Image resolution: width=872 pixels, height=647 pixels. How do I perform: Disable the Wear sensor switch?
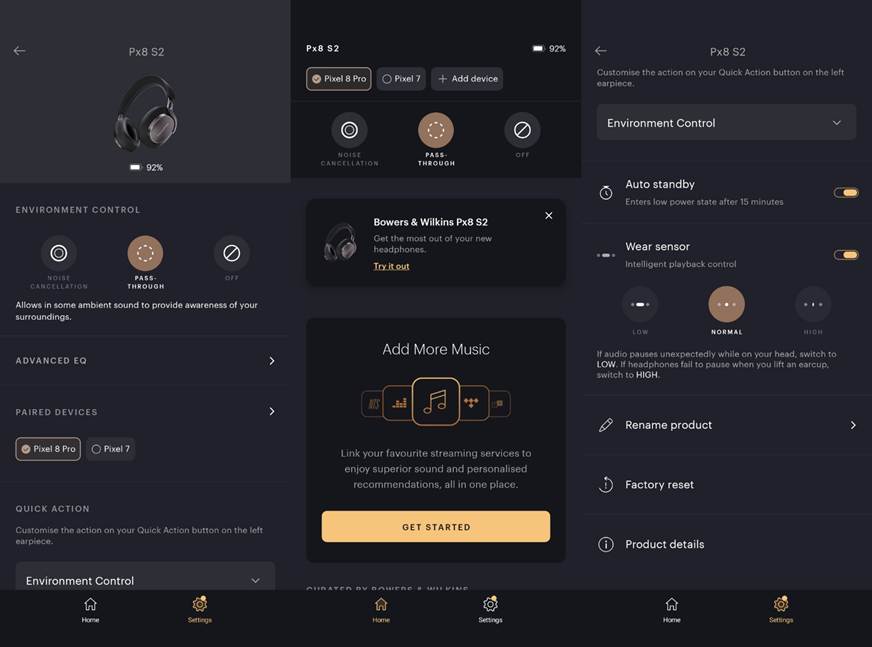[x=846, y=255]
